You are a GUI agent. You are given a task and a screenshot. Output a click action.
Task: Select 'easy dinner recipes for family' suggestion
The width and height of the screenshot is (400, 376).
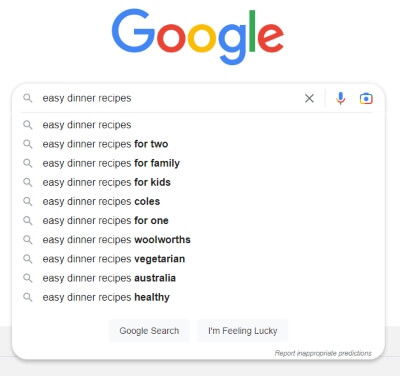click(x=198, y=163)
